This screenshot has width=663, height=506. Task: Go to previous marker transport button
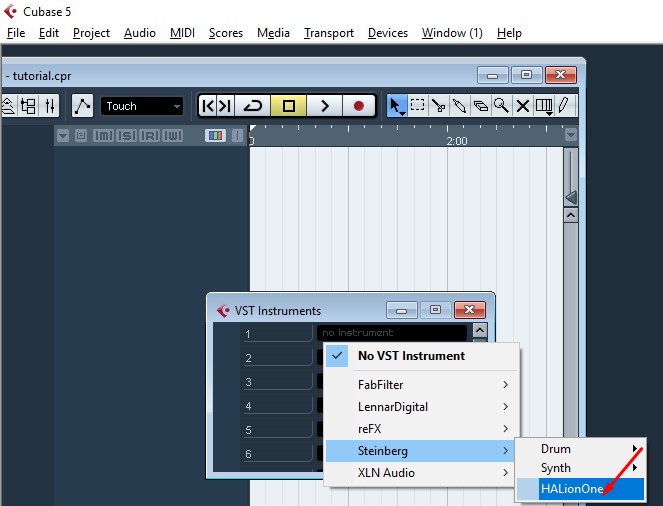point(208,106)
